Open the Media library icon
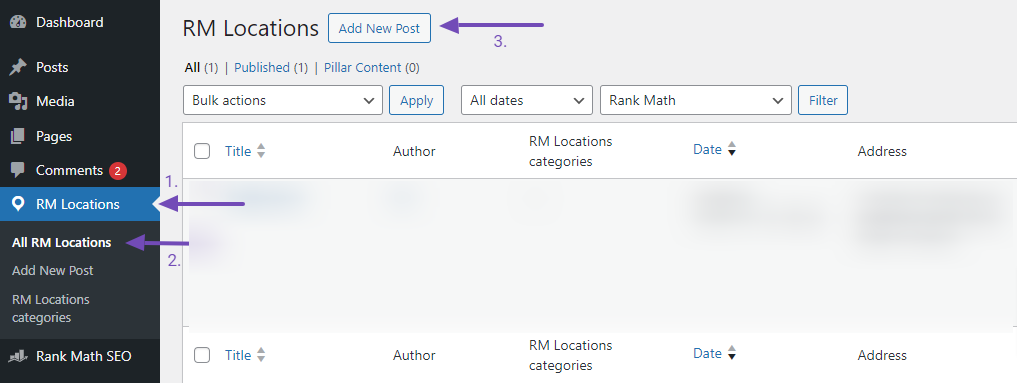The width and height of the screenshot is (1017, 383). (x=18, y=102)
